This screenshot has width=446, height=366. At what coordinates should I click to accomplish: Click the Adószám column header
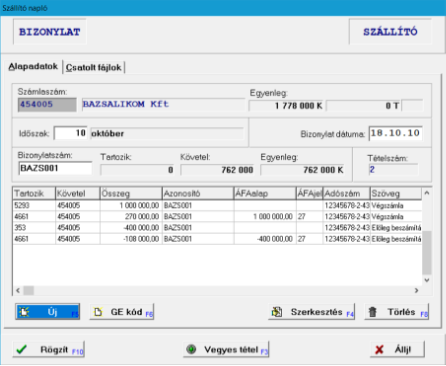(x=346, y=193)
